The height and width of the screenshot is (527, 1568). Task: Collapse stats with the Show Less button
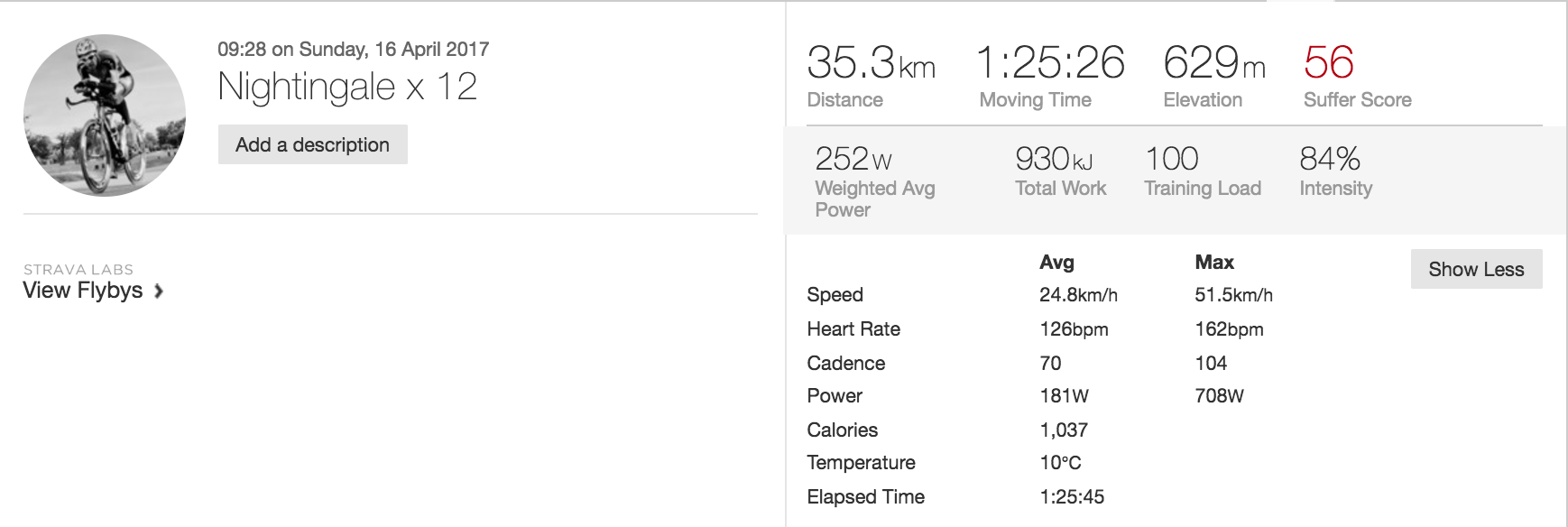pyautogui.click(x=1476, y=269)
